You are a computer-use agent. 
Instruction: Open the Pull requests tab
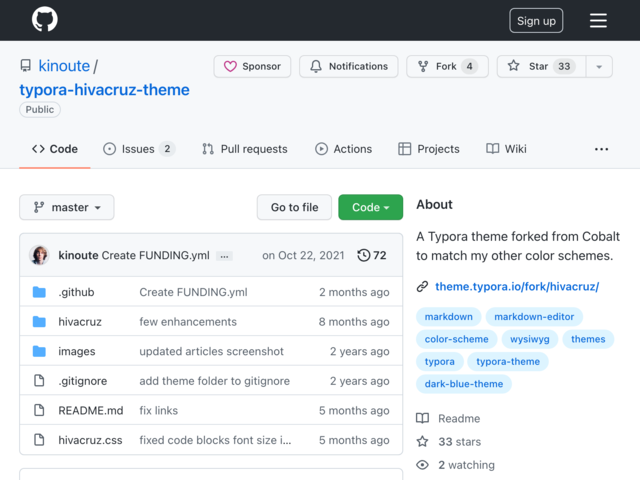click(x=244, y=149)
